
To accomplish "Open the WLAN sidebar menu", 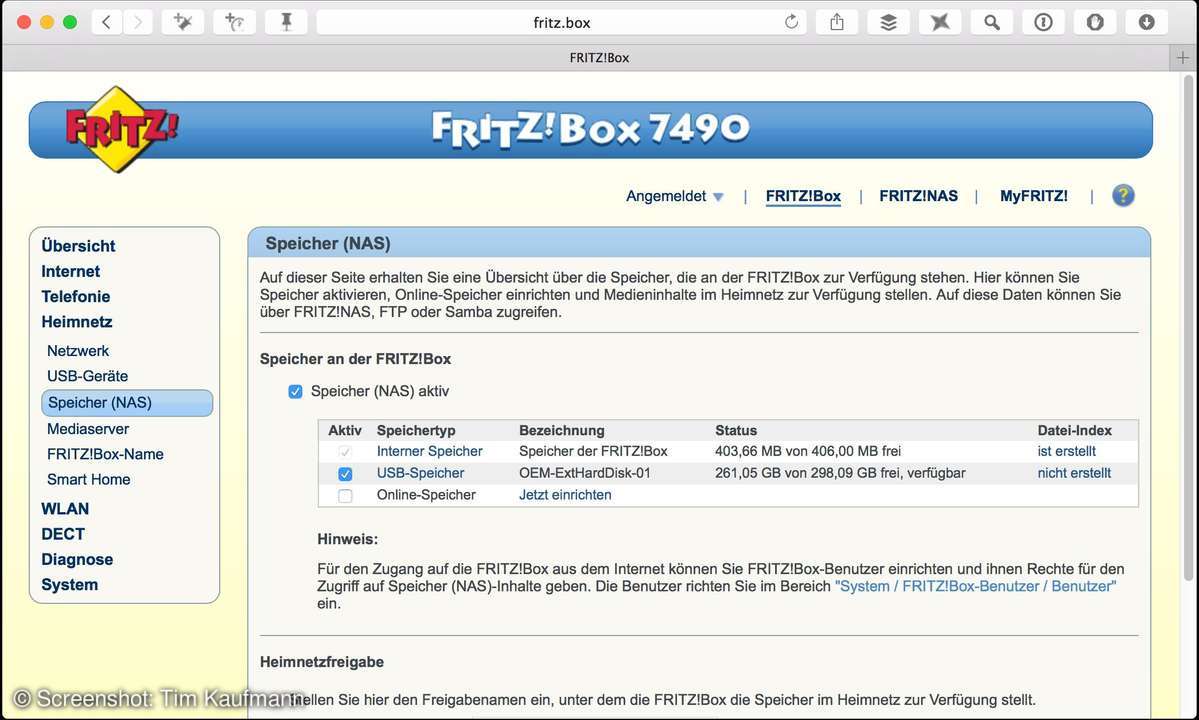I will (x=65, y=509).
